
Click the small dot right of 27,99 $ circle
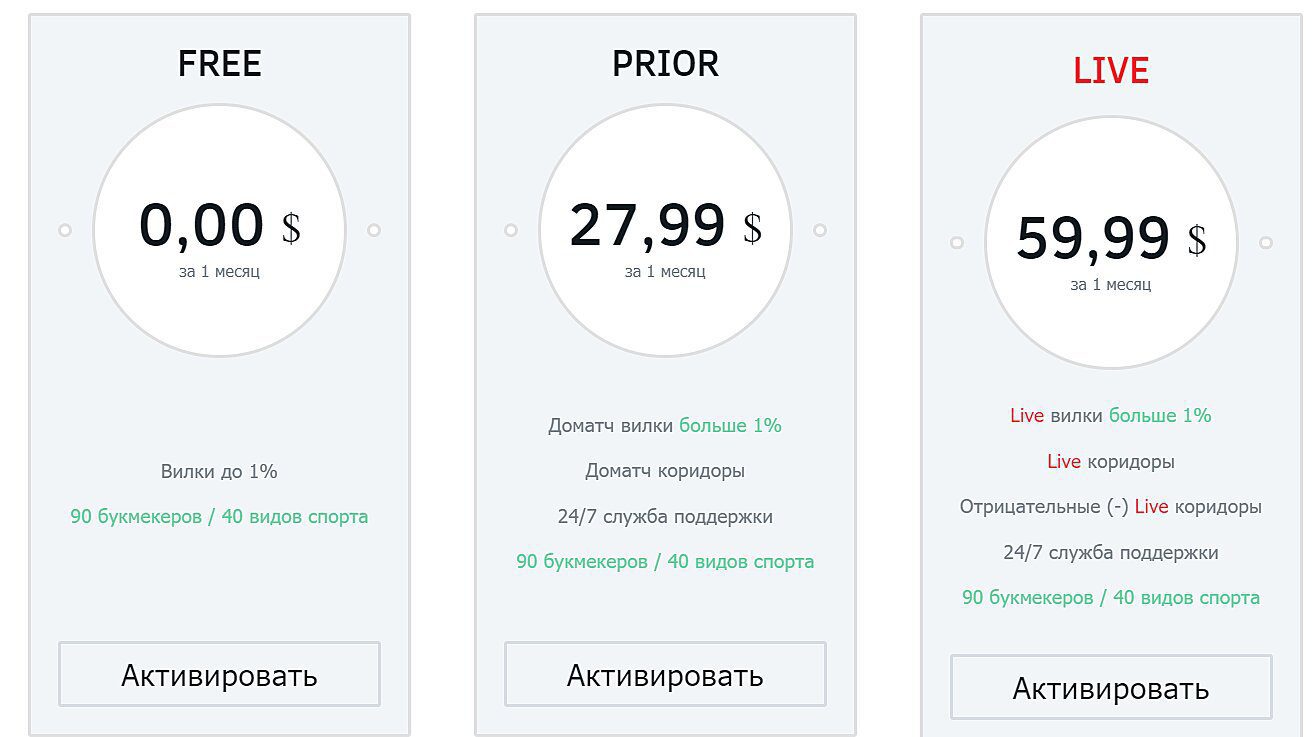(x=820, y=230)
